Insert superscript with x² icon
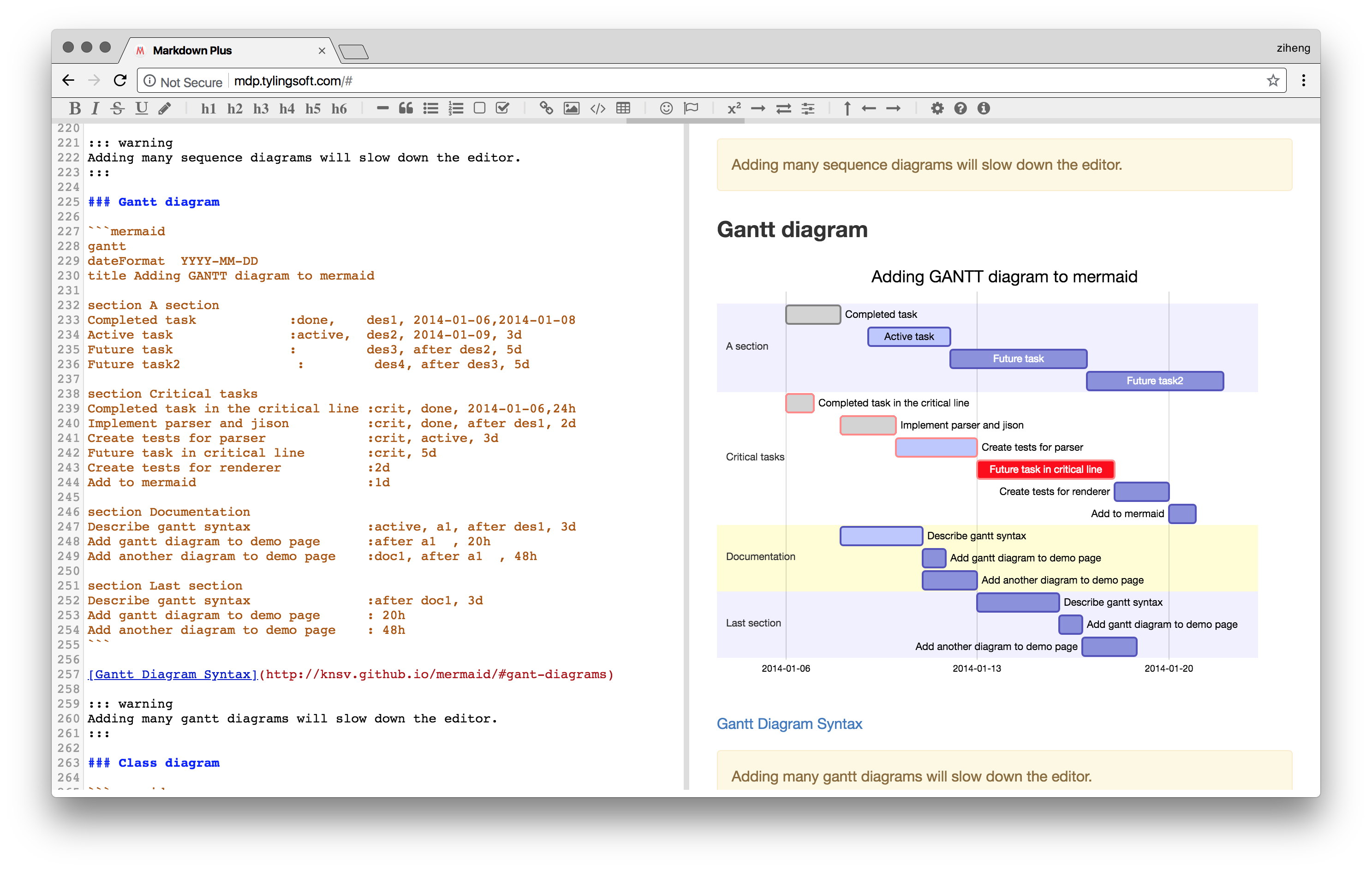Image resolution: width=1372 pixels, height=871 pixels. pos(734,108)
